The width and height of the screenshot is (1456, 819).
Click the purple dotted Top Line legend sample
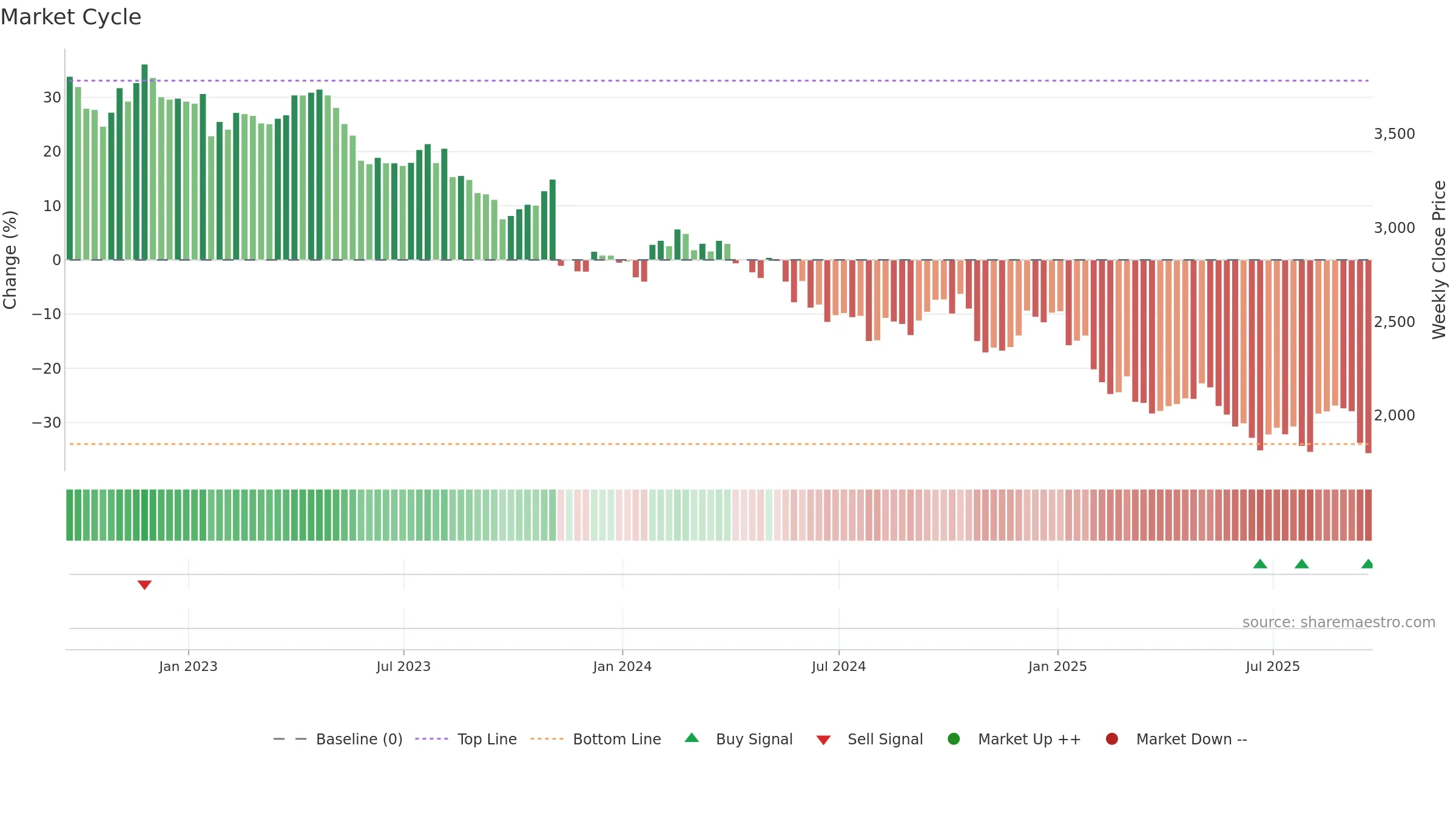pos(431,739)
